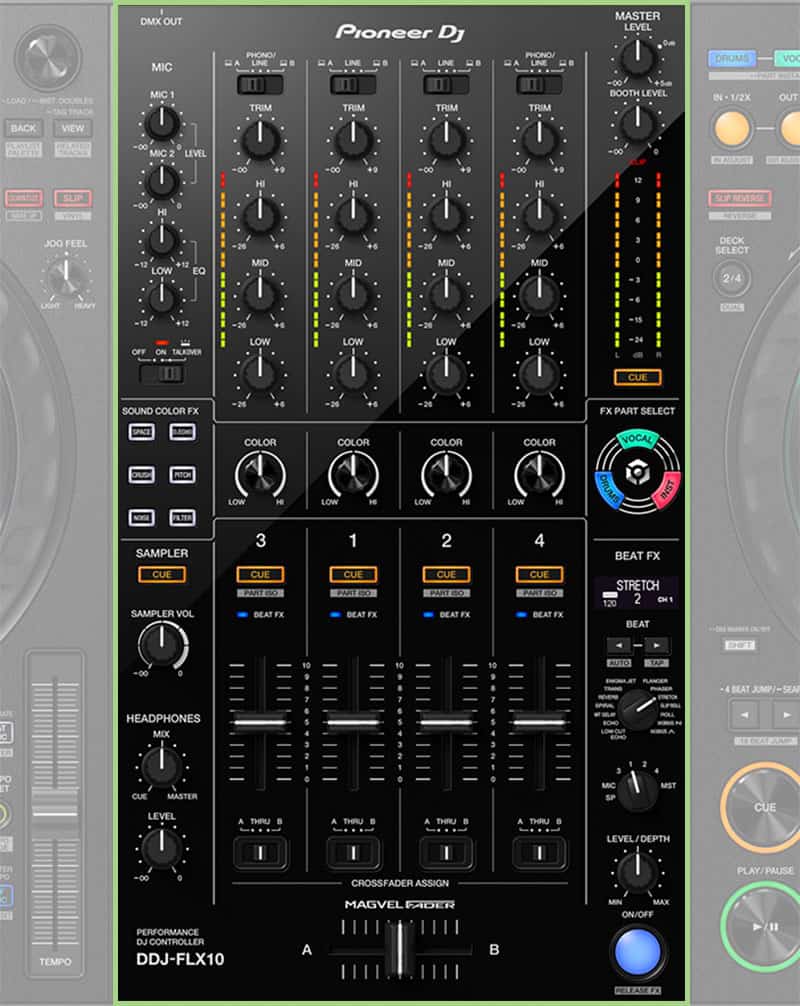Toggle channel 1 LINE input selector switch
Viewport: 800px width, 1006px height.
click(353, 84)
